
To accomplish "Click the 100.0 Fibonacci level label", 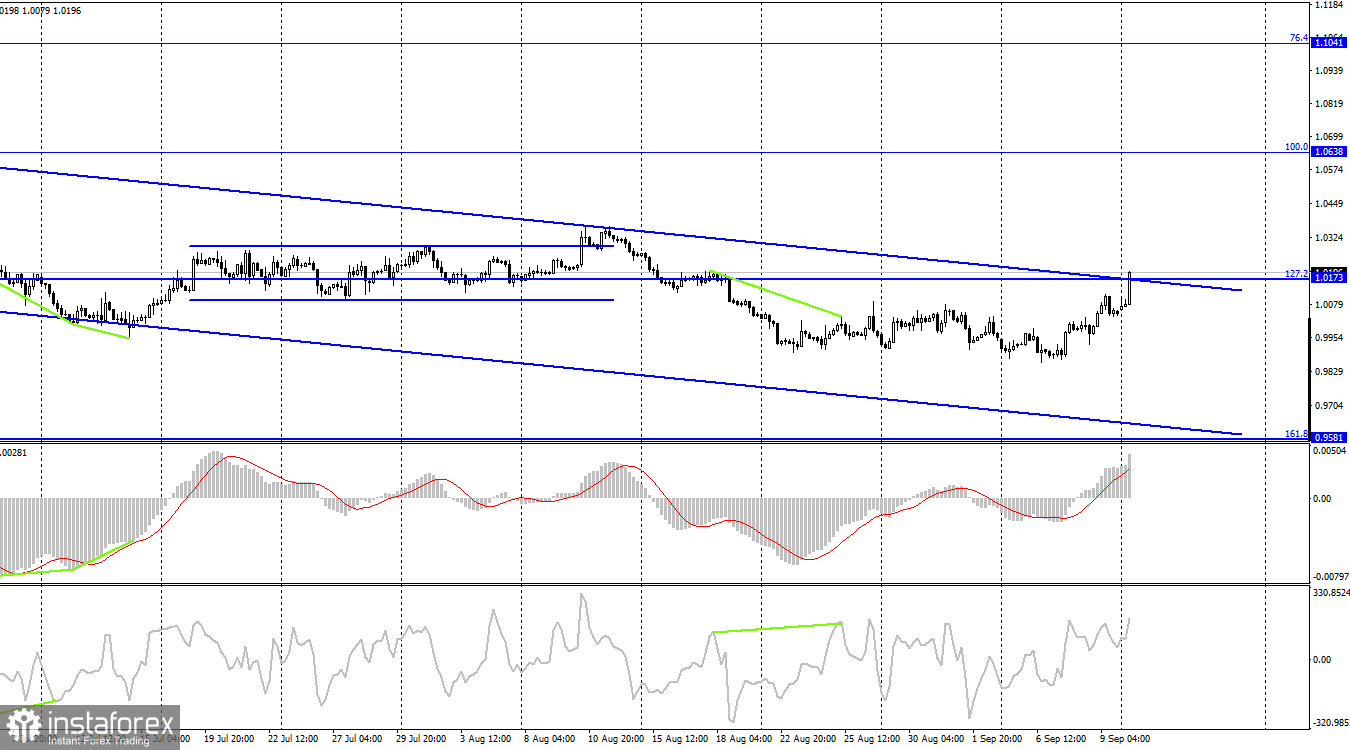I will [x=1296, y=147].
